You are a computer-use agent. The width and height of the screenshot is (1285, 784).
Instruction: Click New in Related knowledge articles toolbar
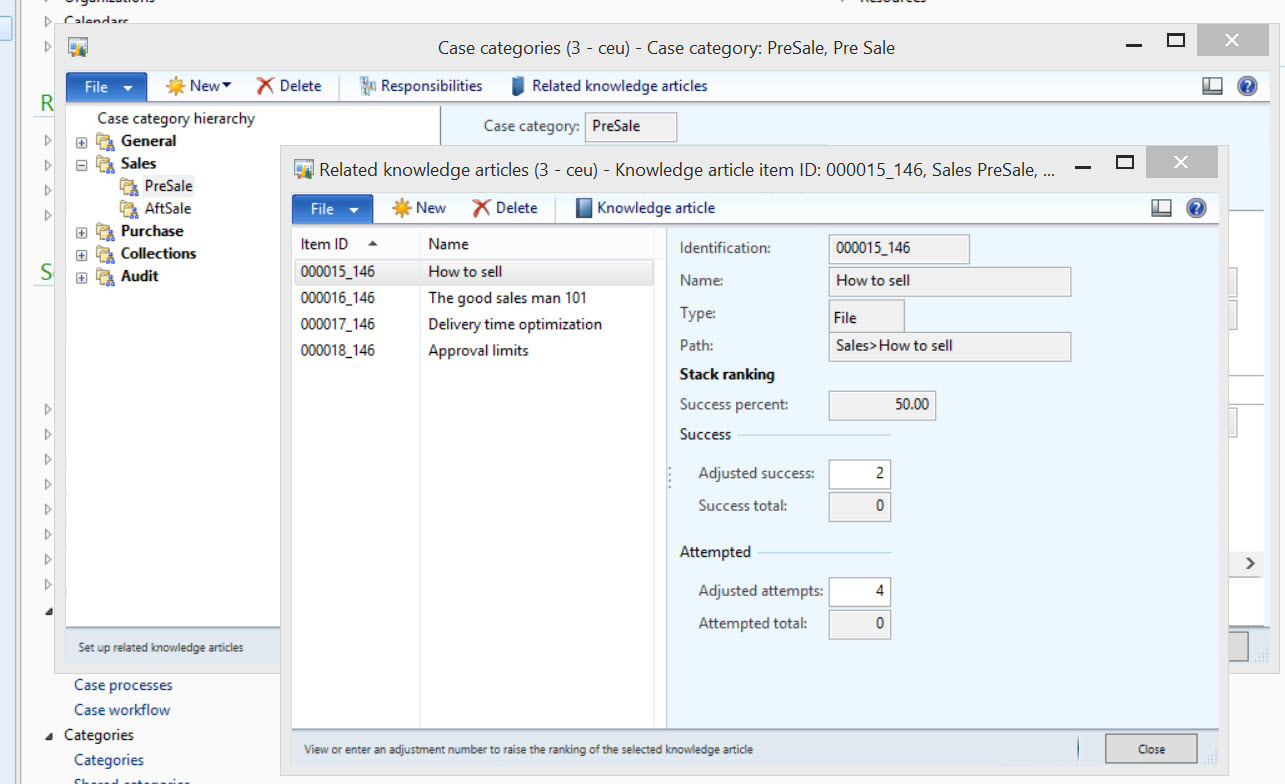click(419, 208)
